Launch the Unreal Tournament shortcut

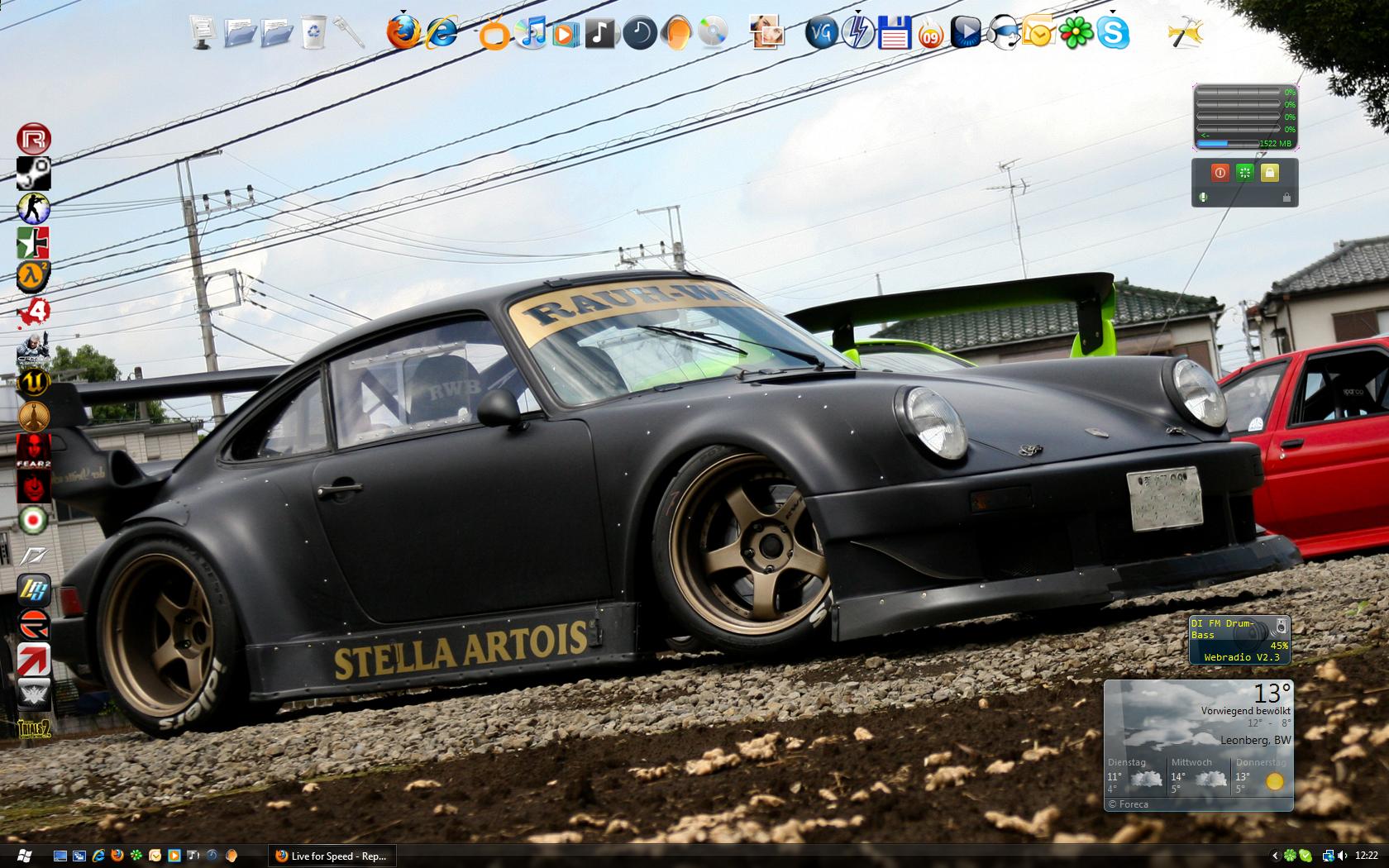pyautogui.click(x=34, y=382)
